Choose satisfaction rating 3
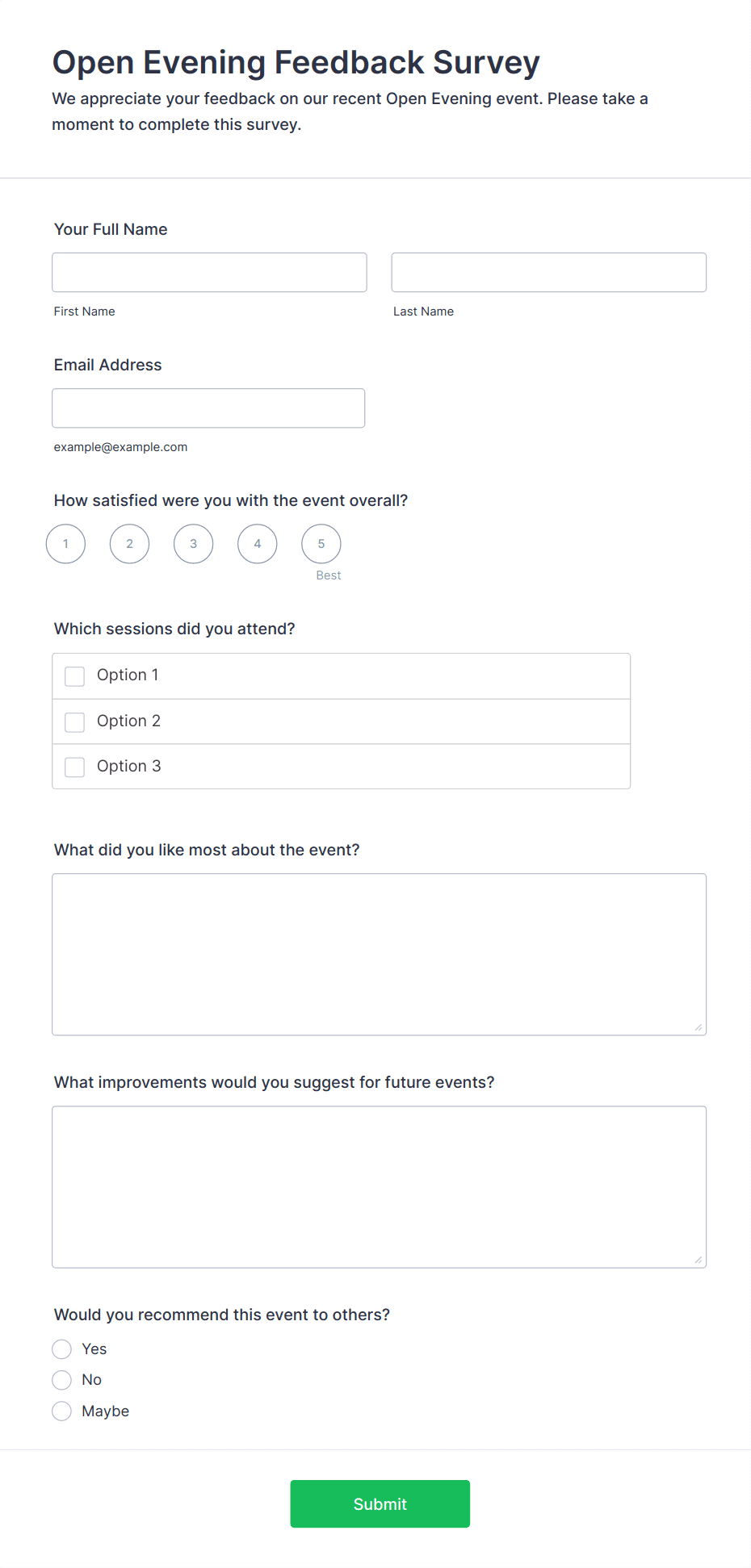The width and height of the screenshot is (751, 1568). pos(193,544)
